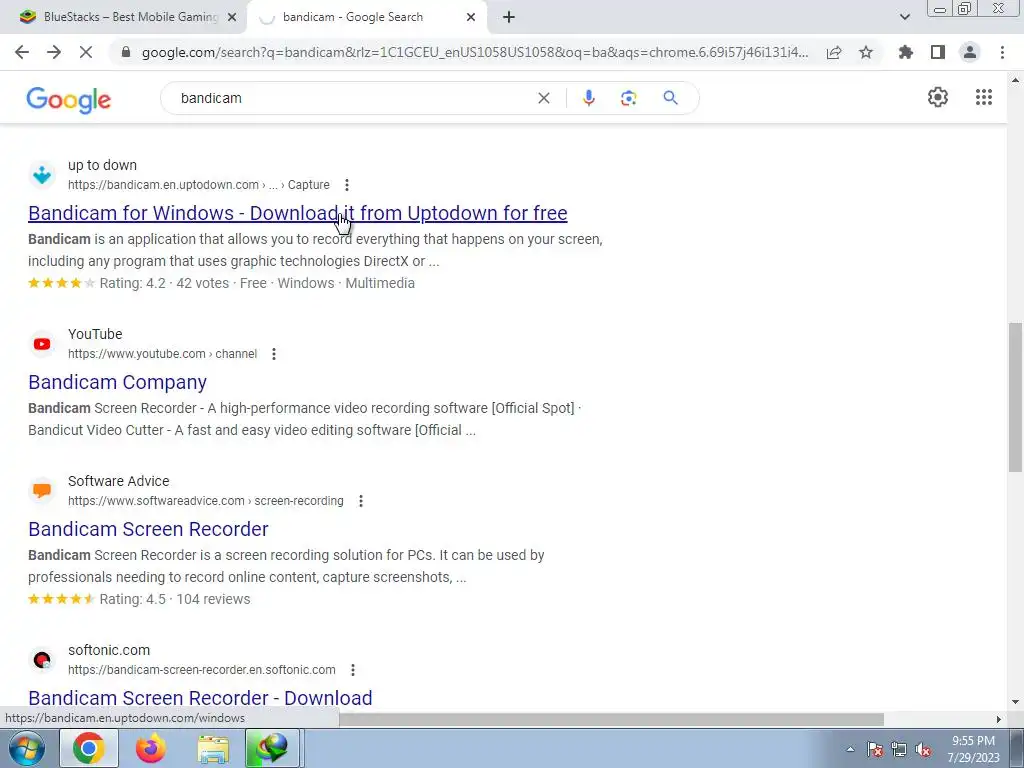Click the Software Advice favicon
This screenshot has width=1024, height=768.
tap(42, 490)
